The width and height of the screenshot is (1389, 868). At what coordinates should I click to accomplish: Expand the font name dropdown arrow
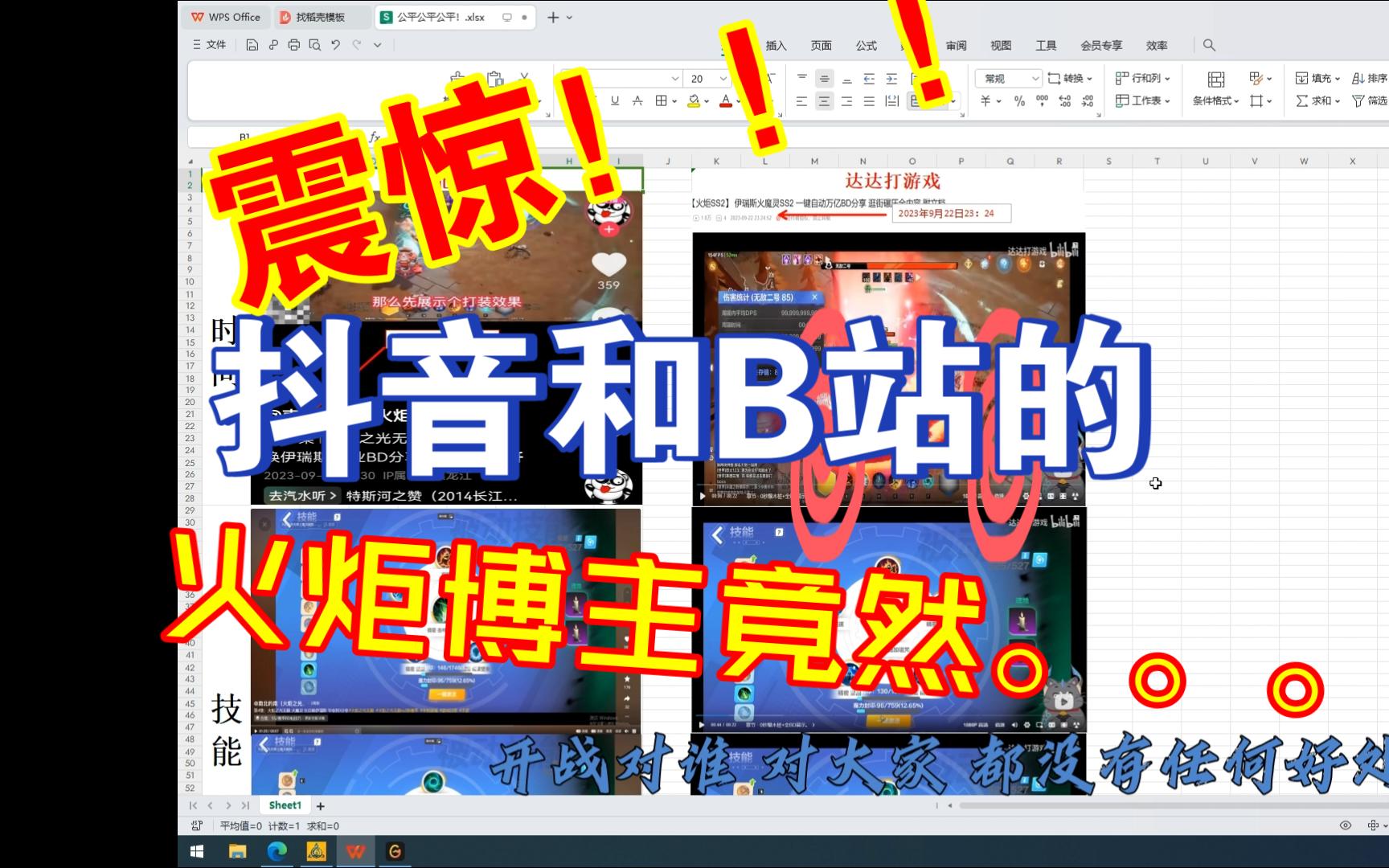(675, 79)
